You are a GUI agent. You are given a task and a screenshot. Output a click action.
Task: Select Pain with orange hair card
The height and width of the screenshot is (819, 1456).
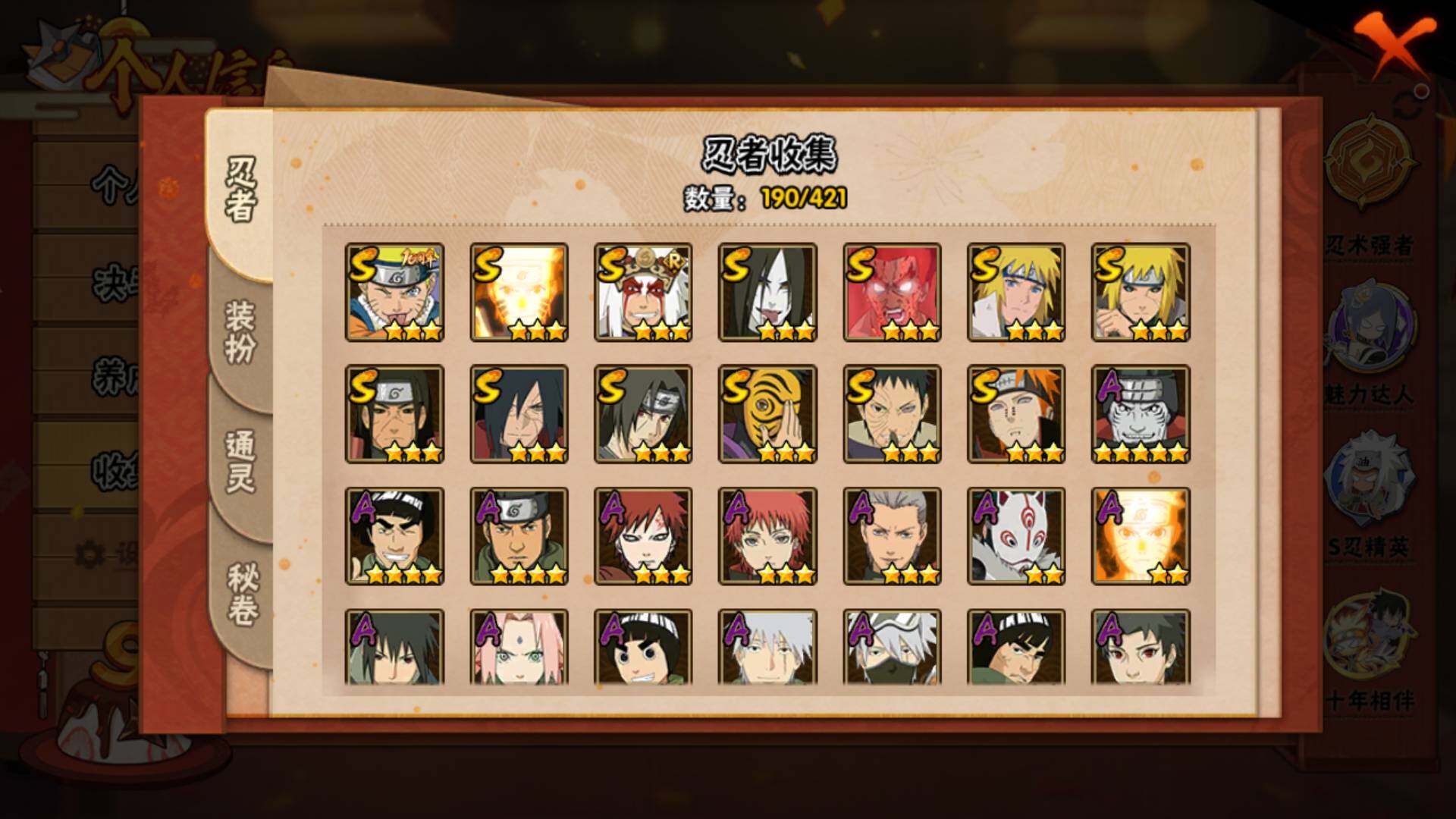point(1016,415)
